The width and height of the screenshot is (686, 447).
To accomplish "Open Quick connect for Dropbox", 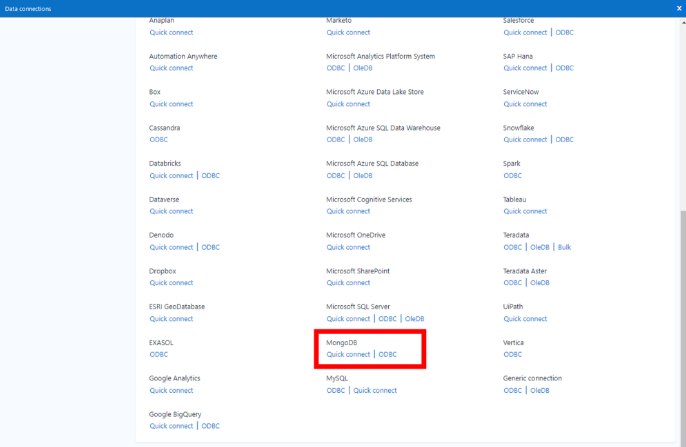I will click(171, 283).
